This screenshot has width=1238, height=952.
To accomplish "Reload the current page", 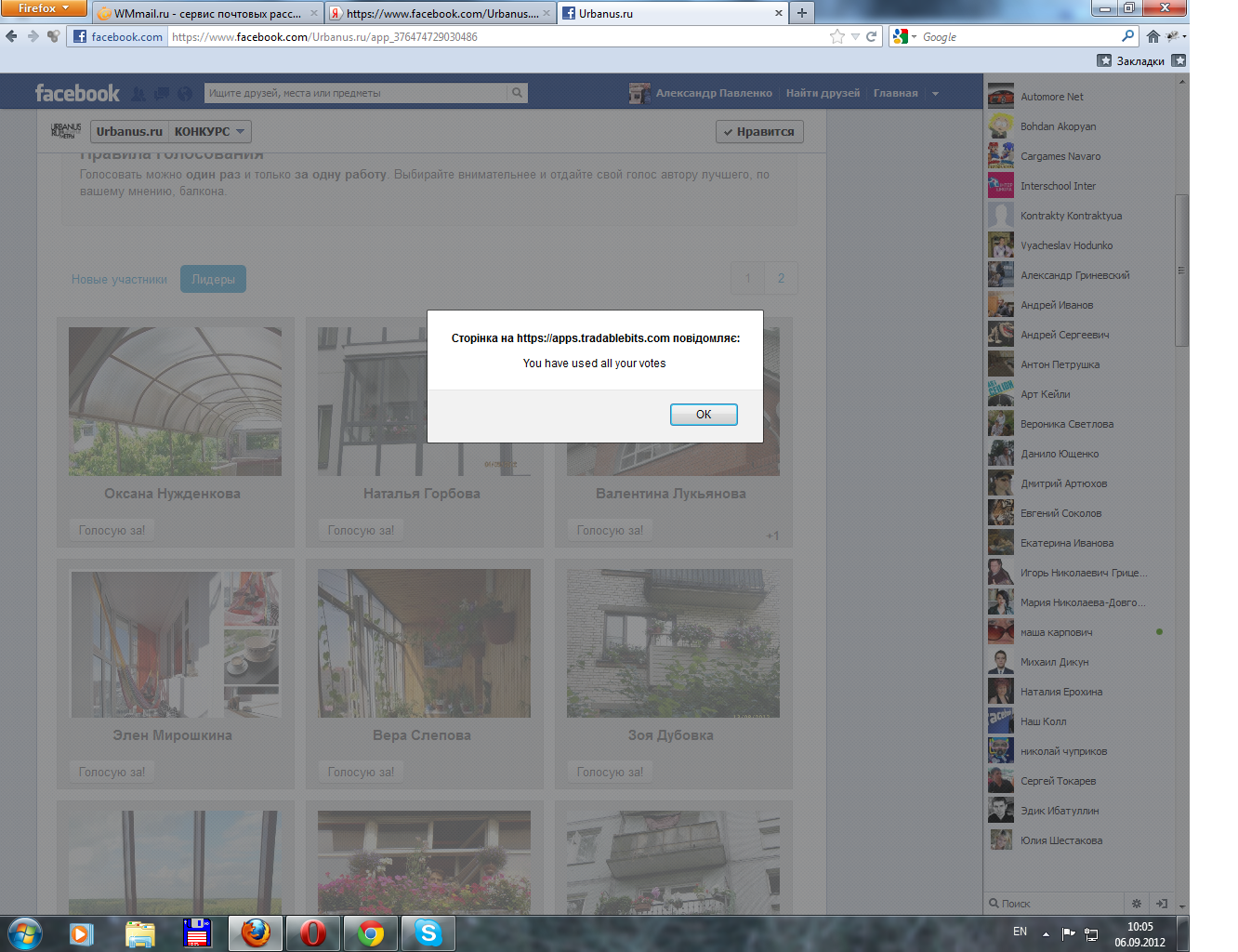I will point(872,37).
